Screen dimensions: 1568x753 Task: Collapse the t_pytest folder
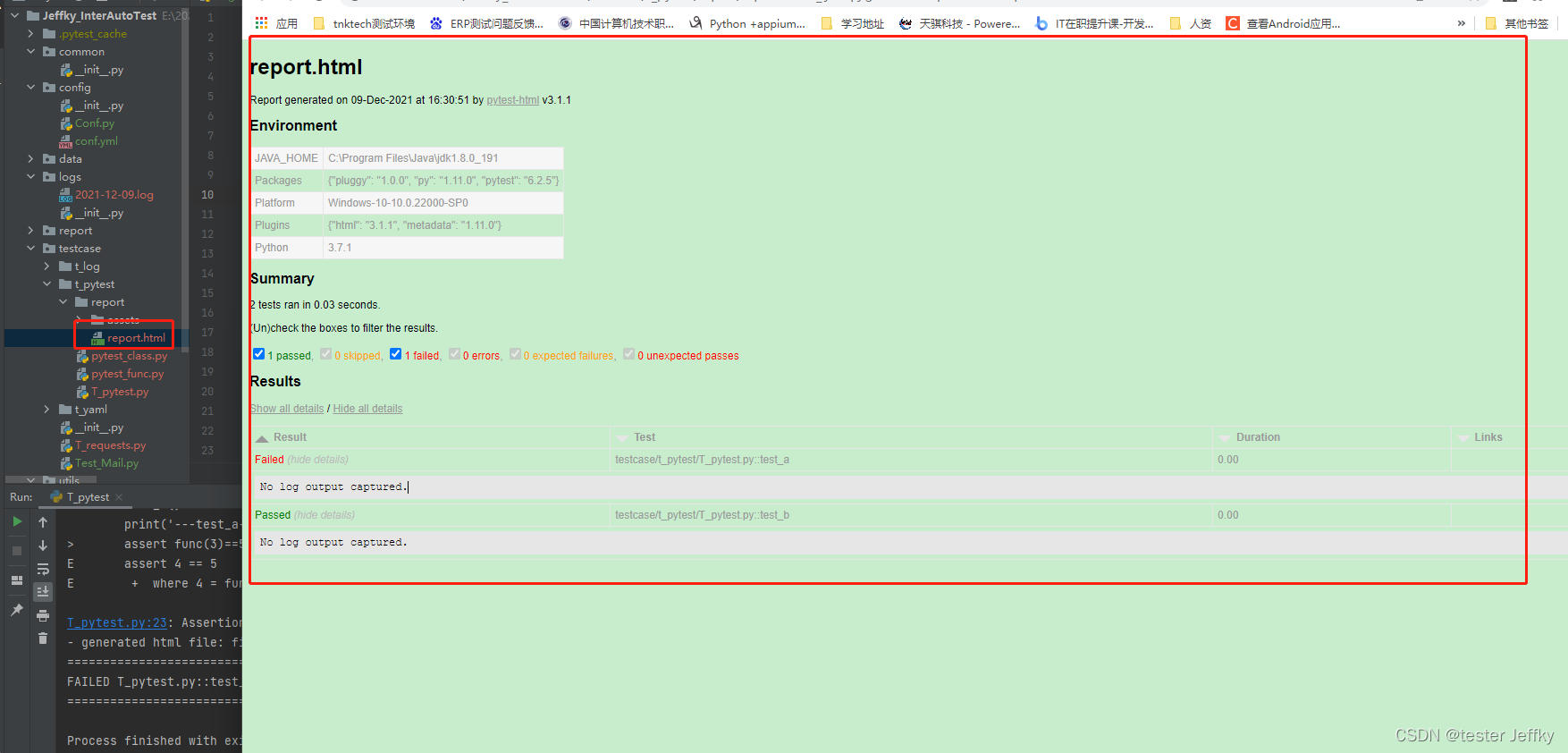pos(47,284)
